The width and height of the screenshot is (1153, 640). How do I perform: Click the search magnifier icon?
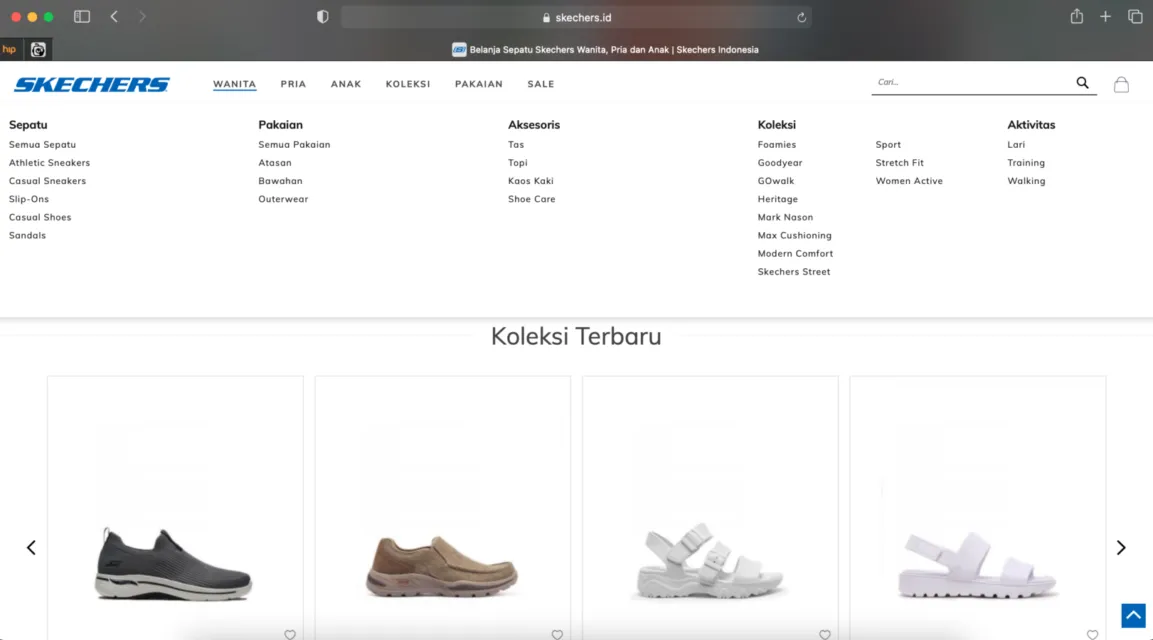(x=1082, y=83)
